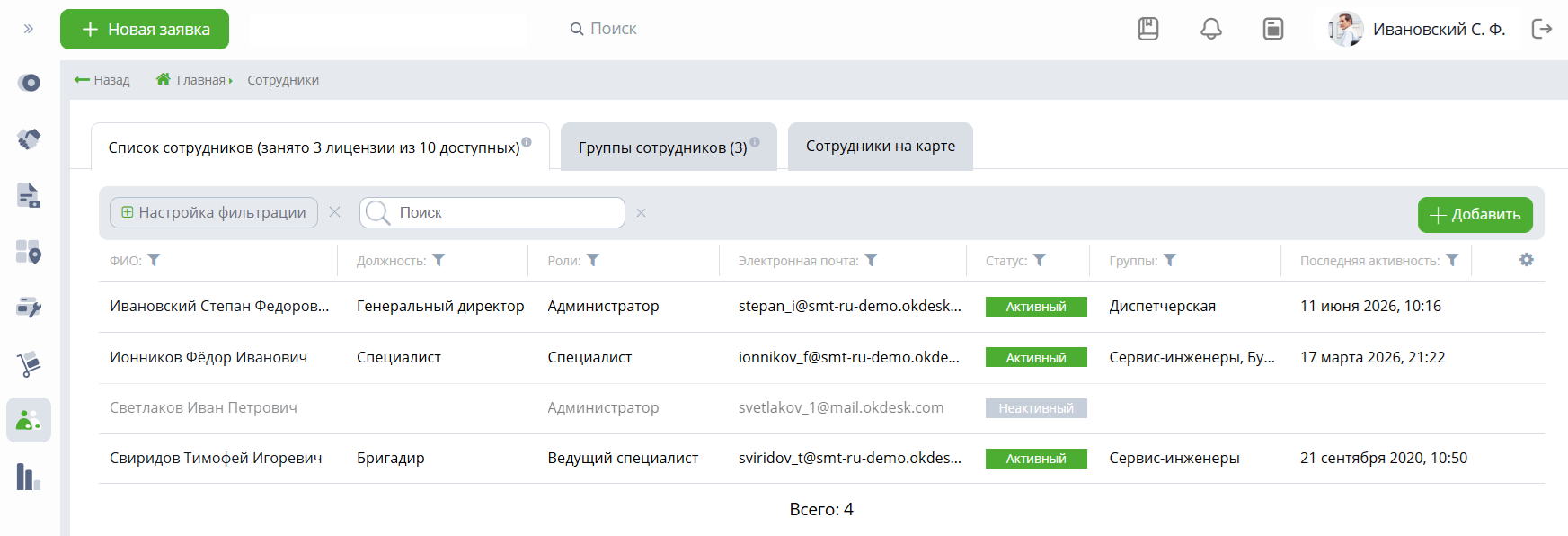Open profile menu Ивановский С. Ф.
1568x536 pixels.
coord(1439,30)
